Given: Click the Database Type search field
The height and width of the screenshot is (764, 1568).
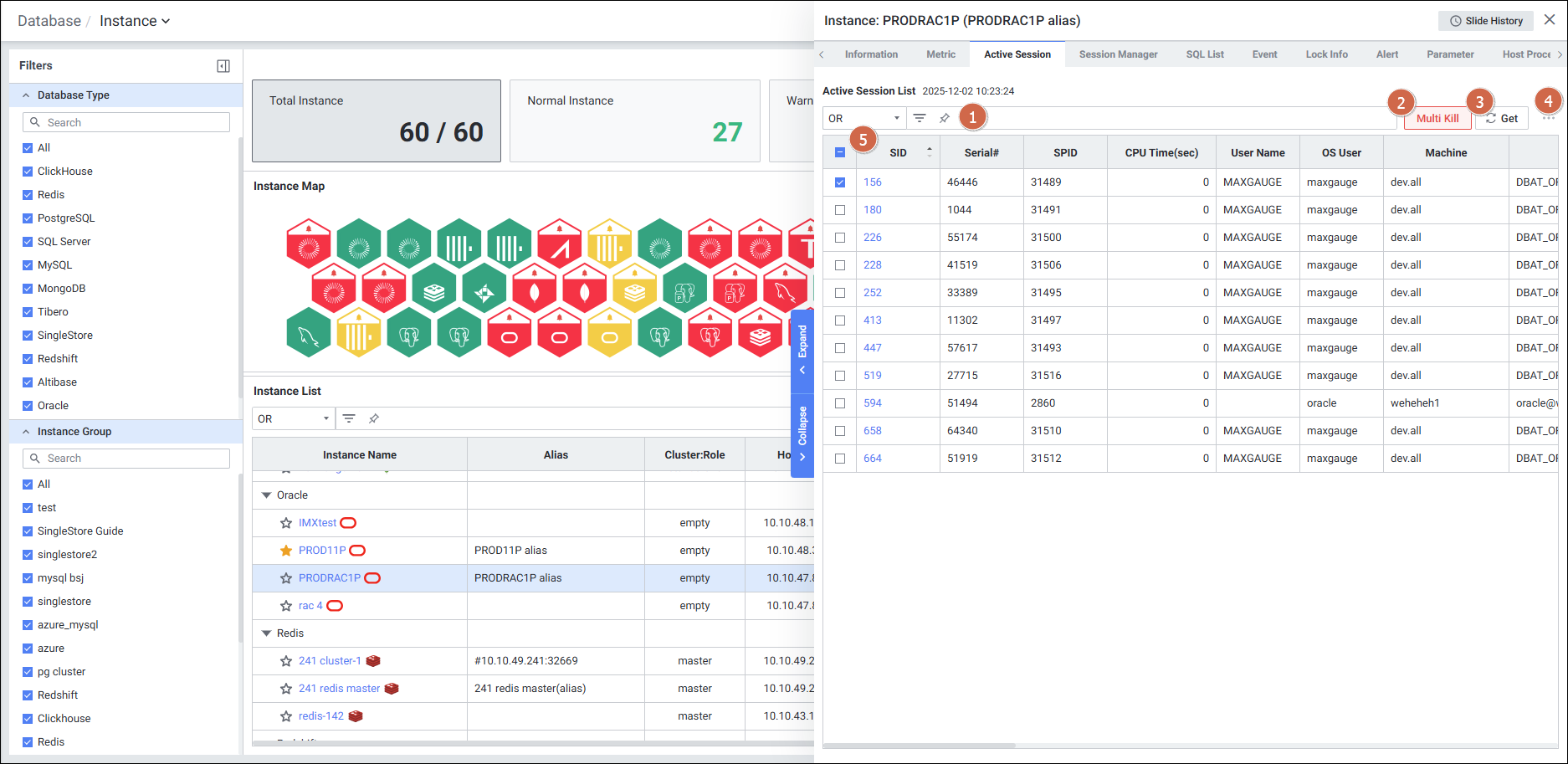Looking at the screenshot, I should (x=126, y=122).
